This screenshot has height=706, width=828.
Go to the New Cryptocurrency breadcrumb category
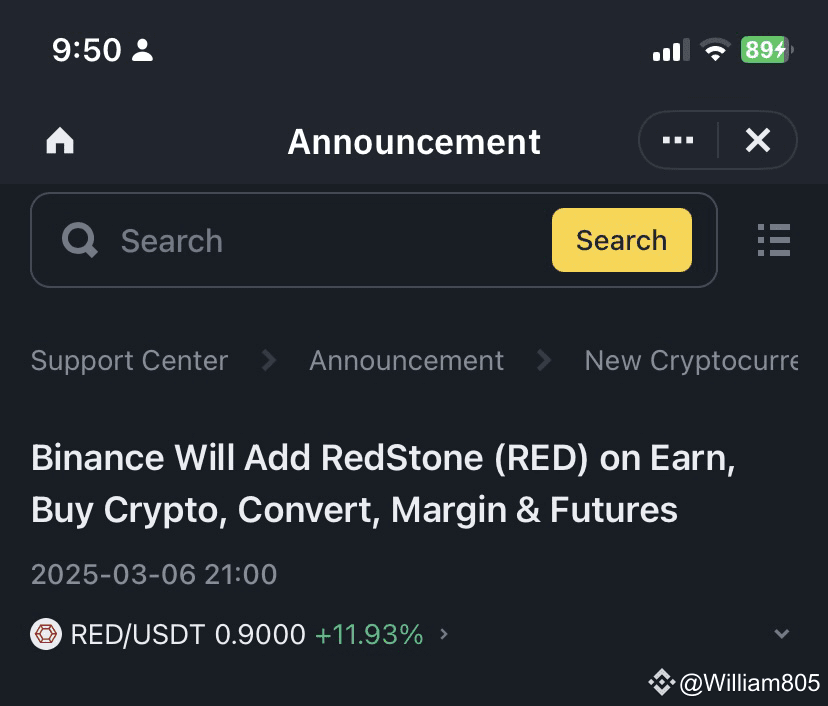[692, 361]
